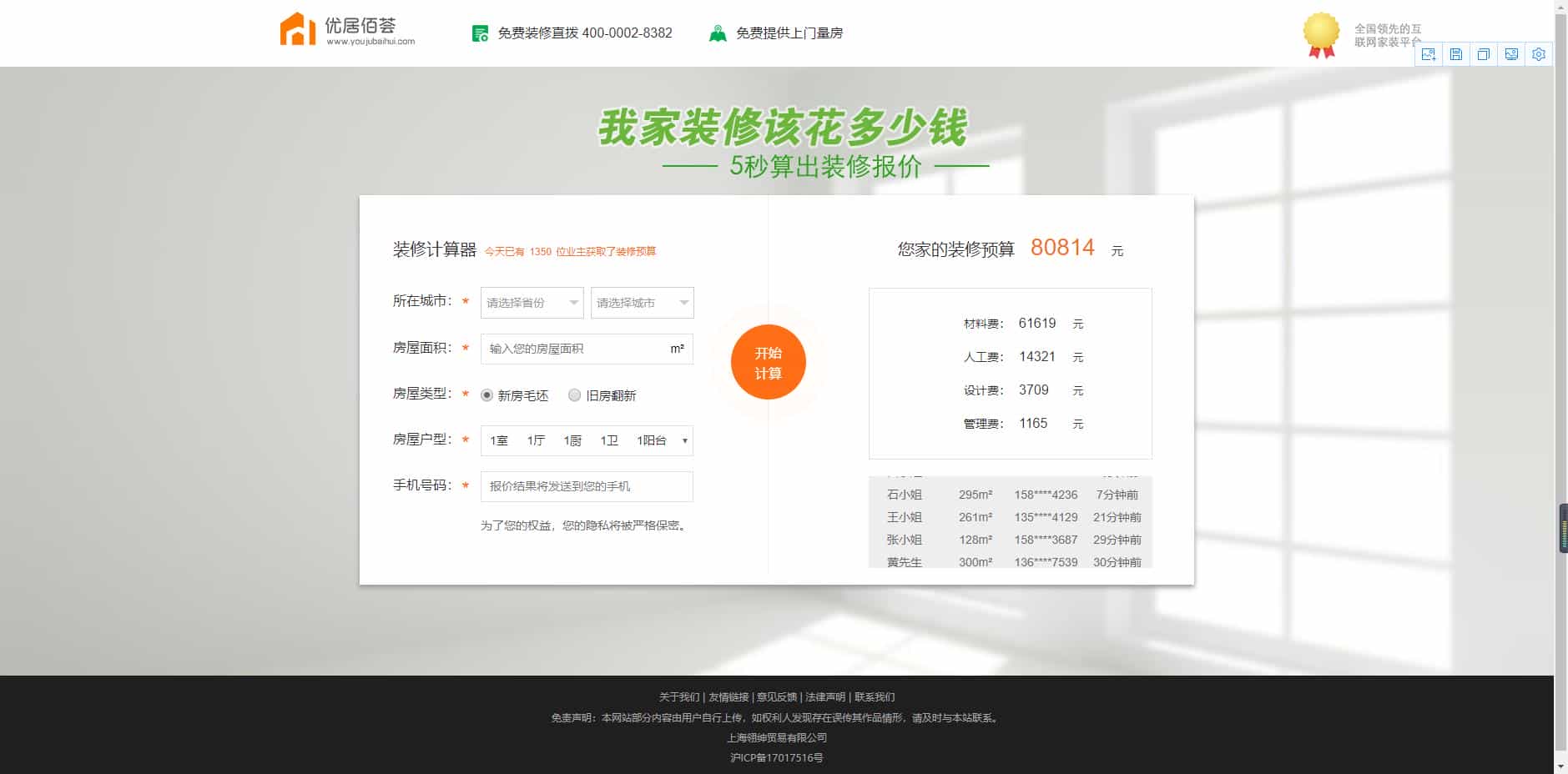Image resolution: width=1568 pixels, height=774 pixels.
Task: Click the 人工费 value 14321
Action: [1037, 357]
